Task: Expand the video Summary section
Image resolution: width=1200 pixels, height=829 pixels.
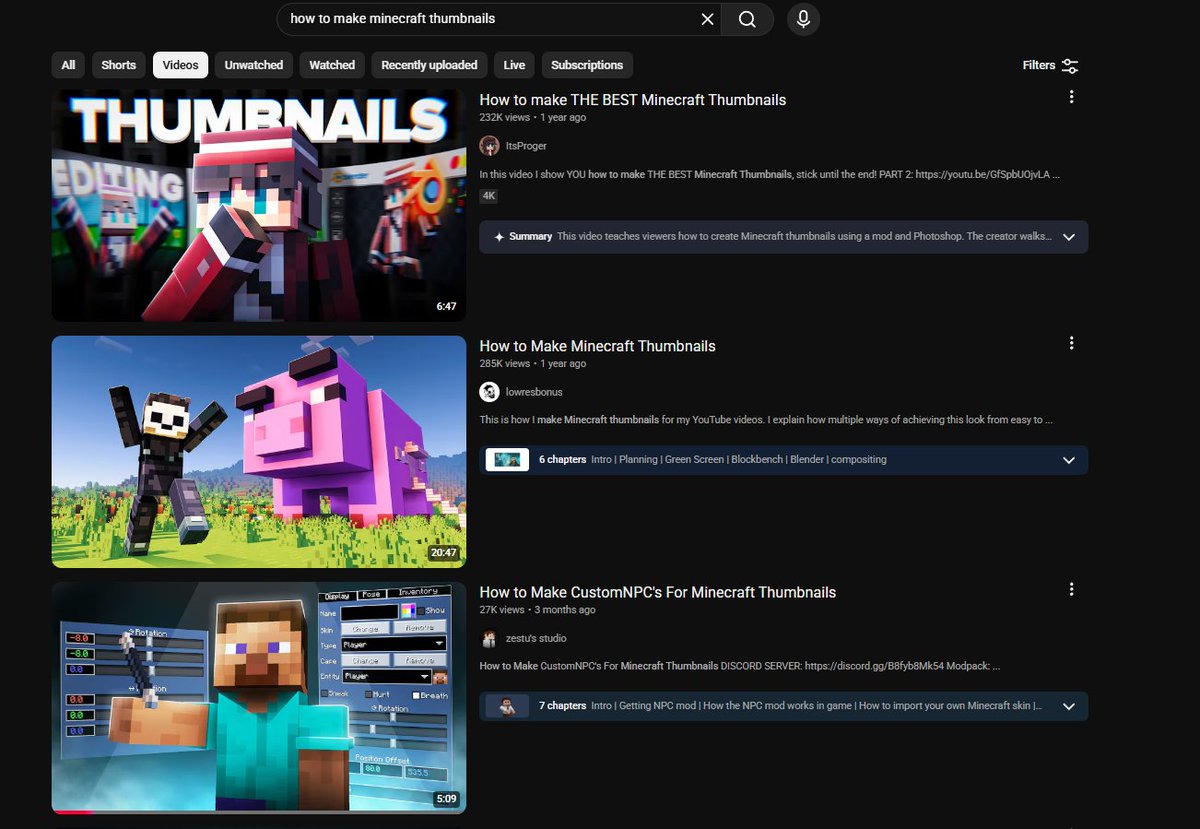Action: point(1069,237)
